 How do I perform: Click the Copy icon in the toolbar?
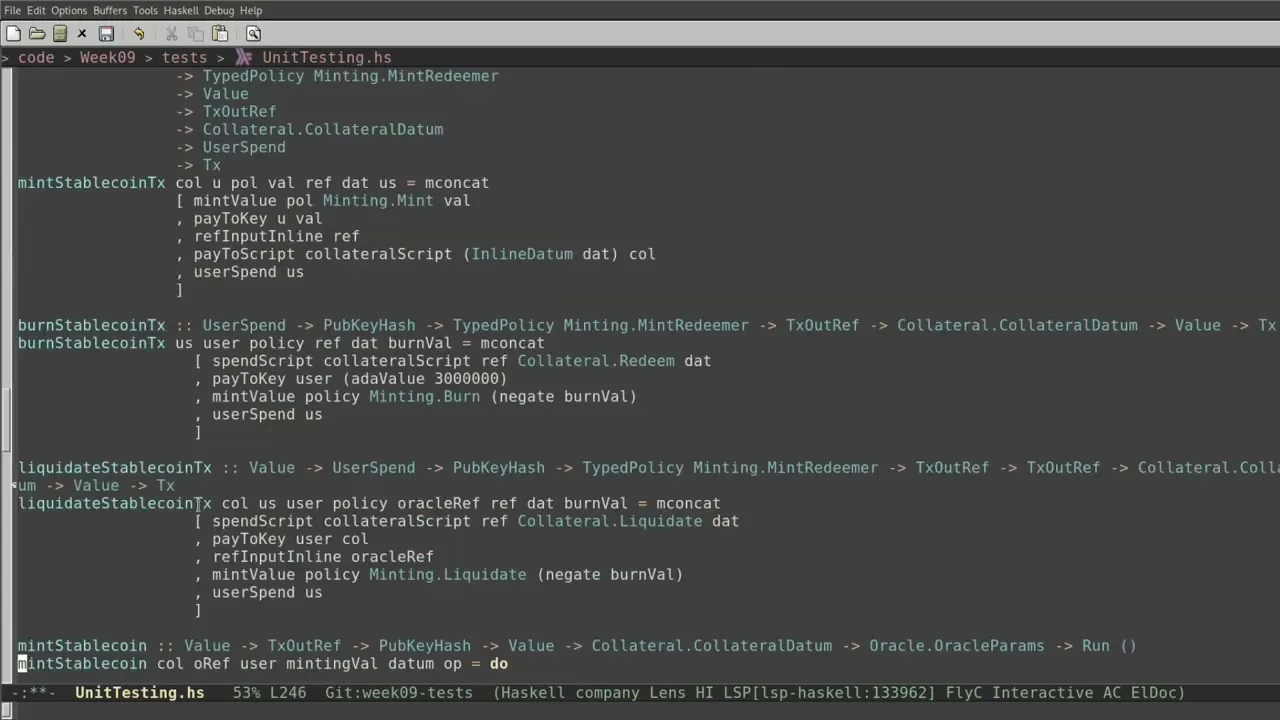[x=196, y=33]
